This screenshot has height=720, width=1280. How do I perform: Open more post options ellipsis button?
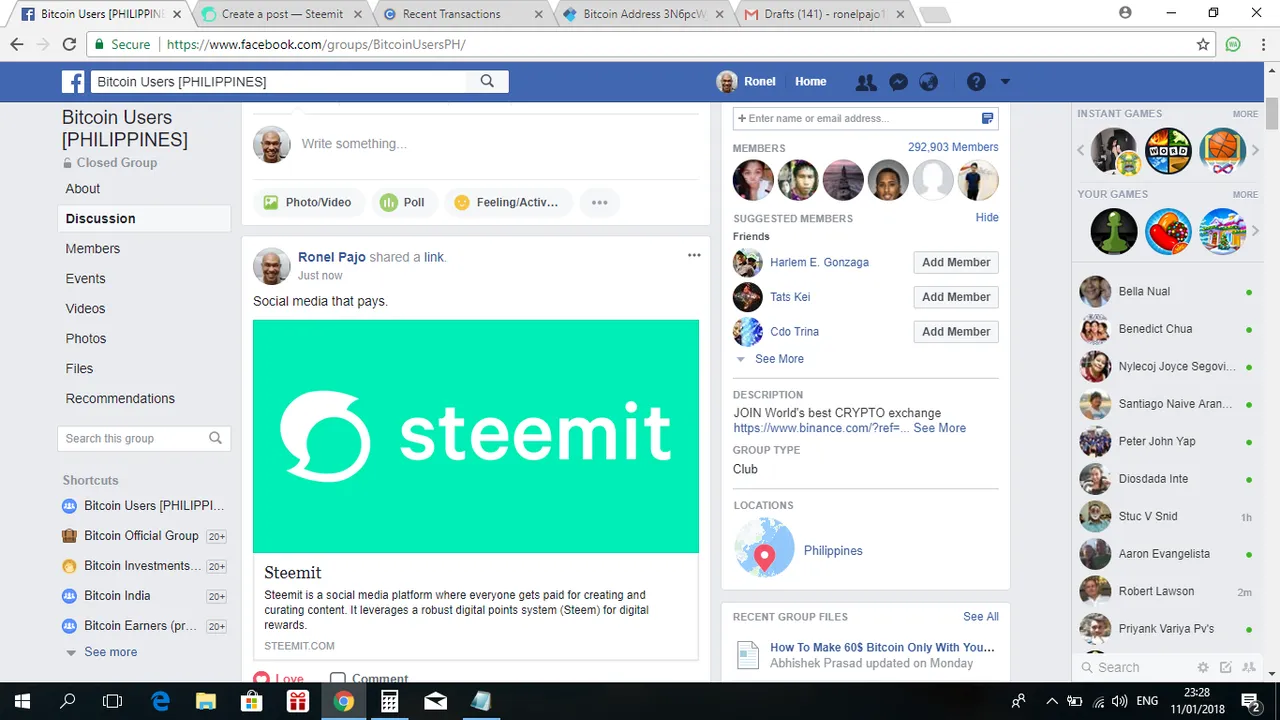(599, 202)
